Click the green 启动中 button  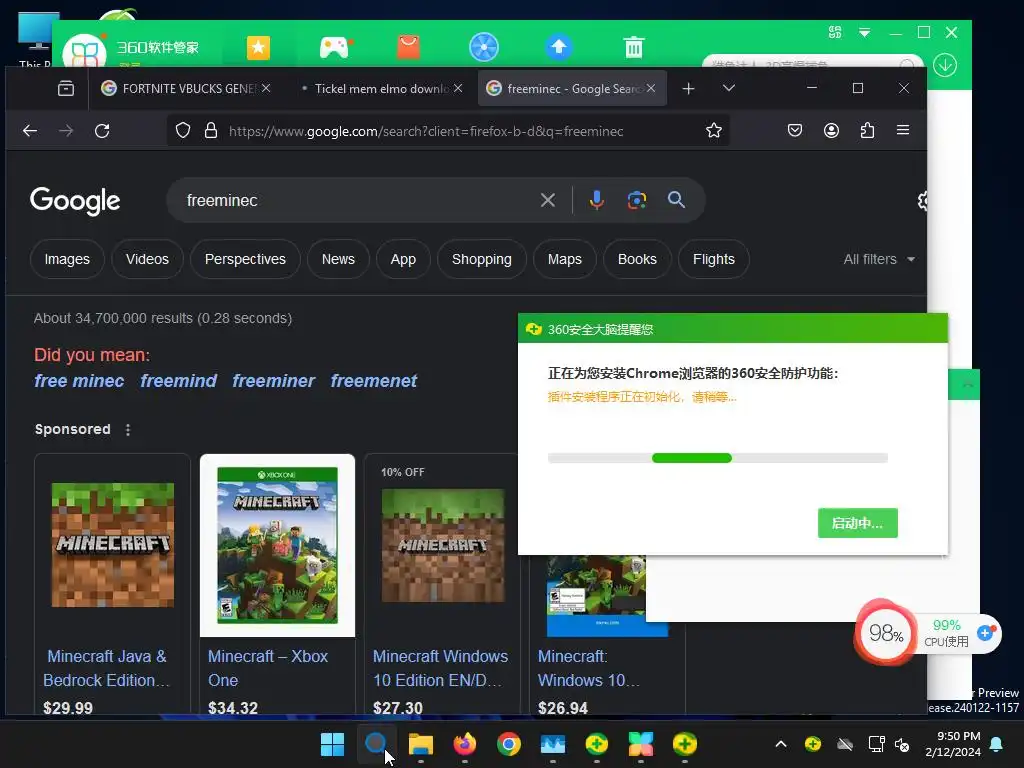pyautogui.click(x=857, y=523)
